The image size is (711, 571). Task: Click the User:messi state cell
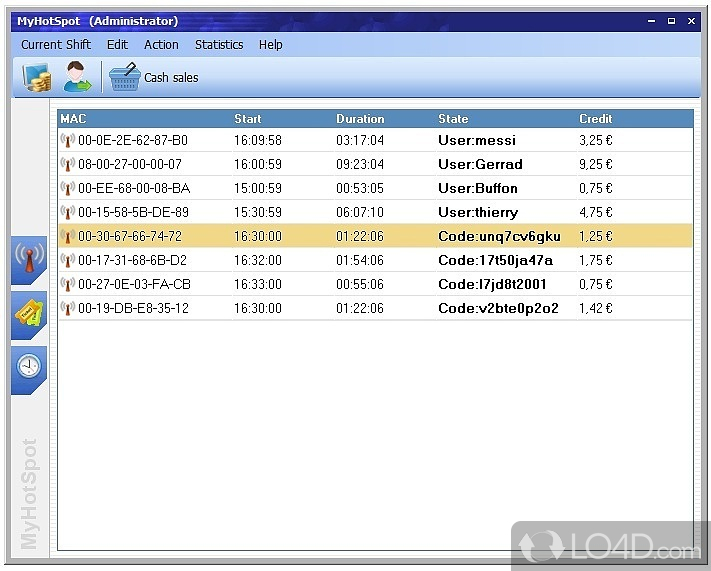(477, 140)
